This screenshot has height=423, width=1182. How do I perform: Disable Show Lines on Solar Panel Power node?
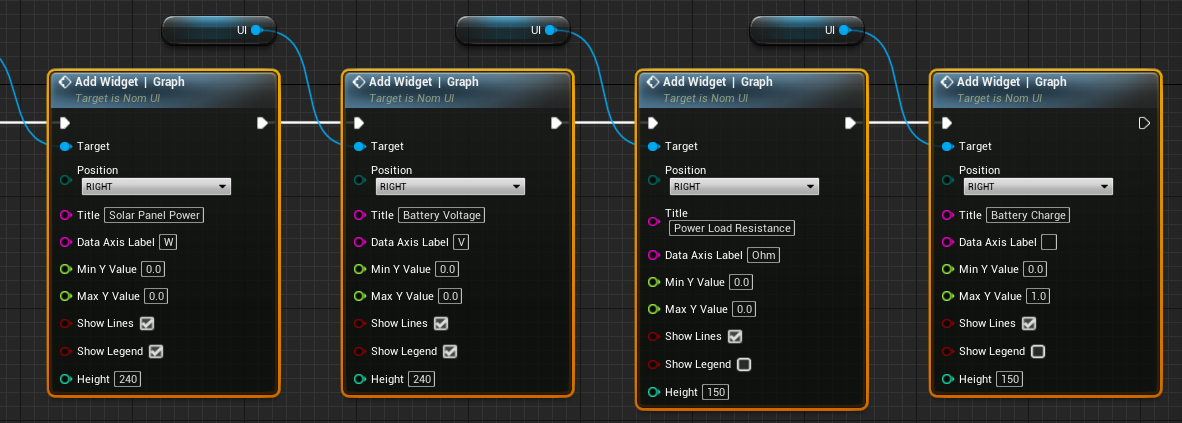coord(147,323)
